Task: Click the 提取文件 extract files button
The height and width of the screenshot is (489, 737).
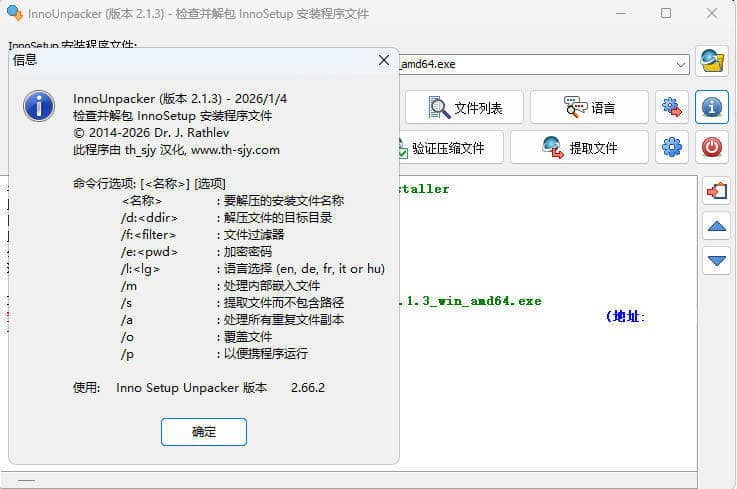Action: click(579, 148)
